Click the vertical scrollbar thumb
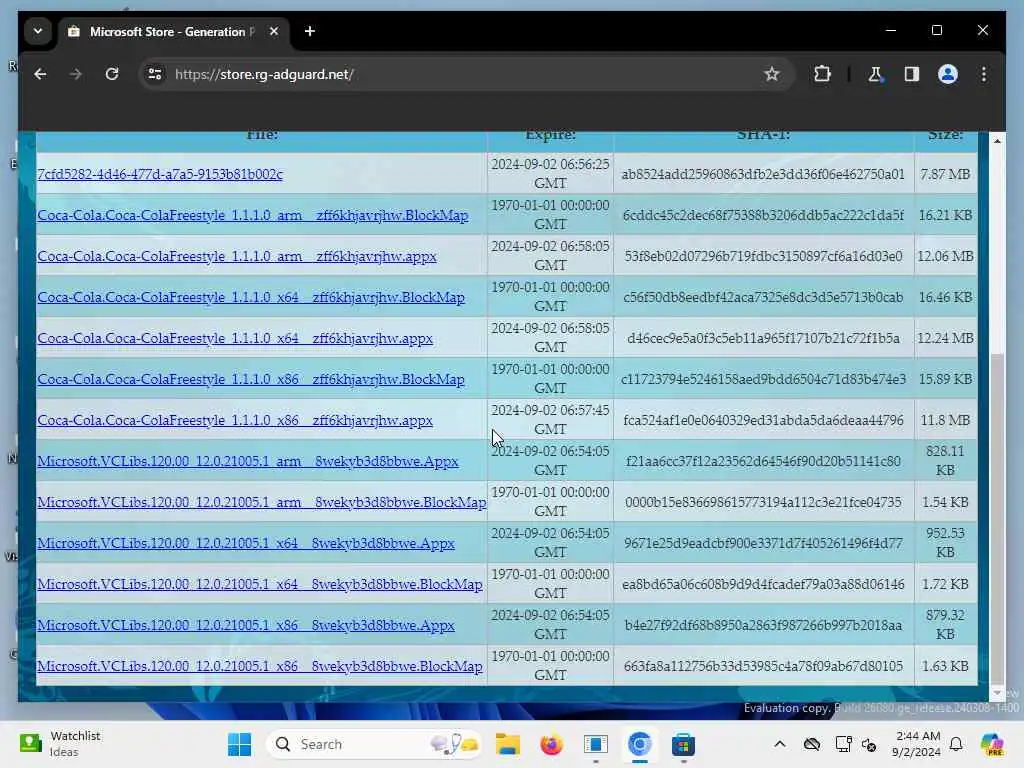The height and width of the screenshot is (768, 1024). (x=997, y=517)
